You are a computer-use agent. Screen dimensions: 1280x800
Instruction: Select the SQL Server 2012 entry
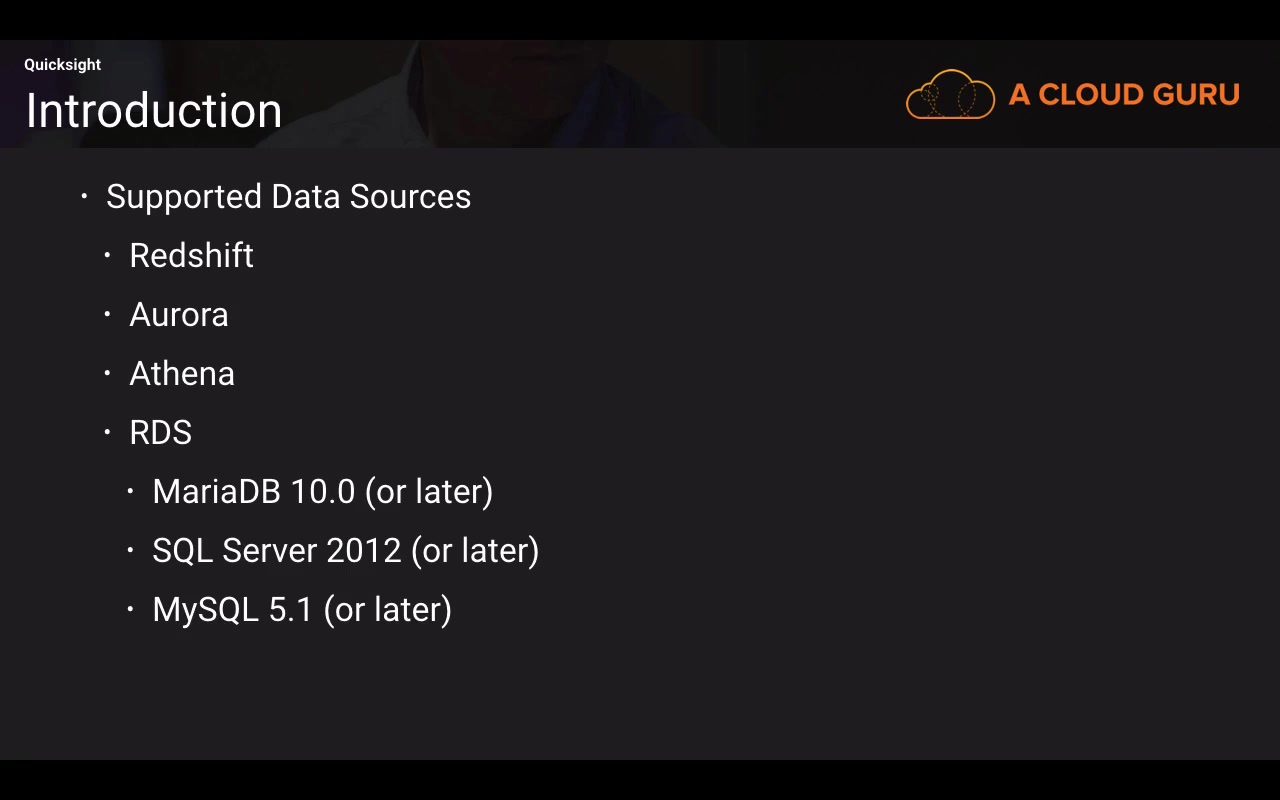(345, 551)
